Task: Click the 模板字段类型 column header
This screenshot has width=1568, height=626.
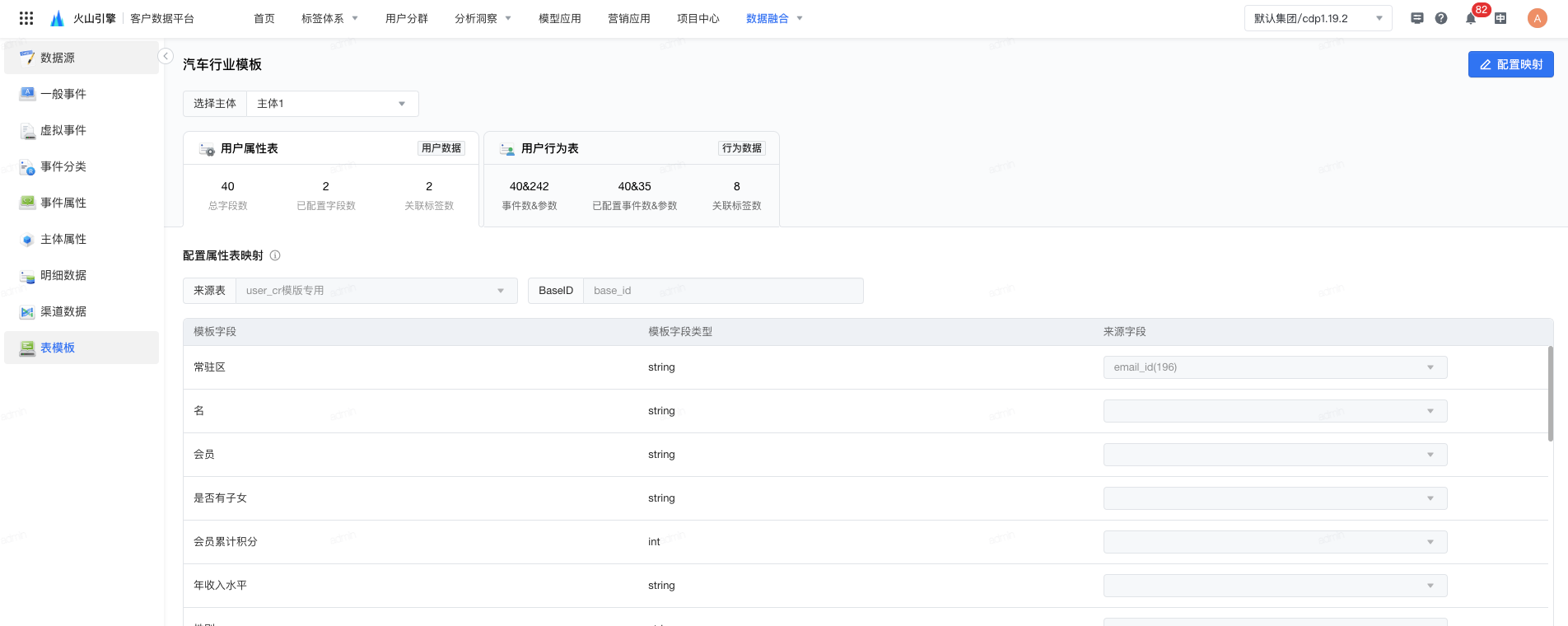Action: pyautogui.click(x=680, y=332)
